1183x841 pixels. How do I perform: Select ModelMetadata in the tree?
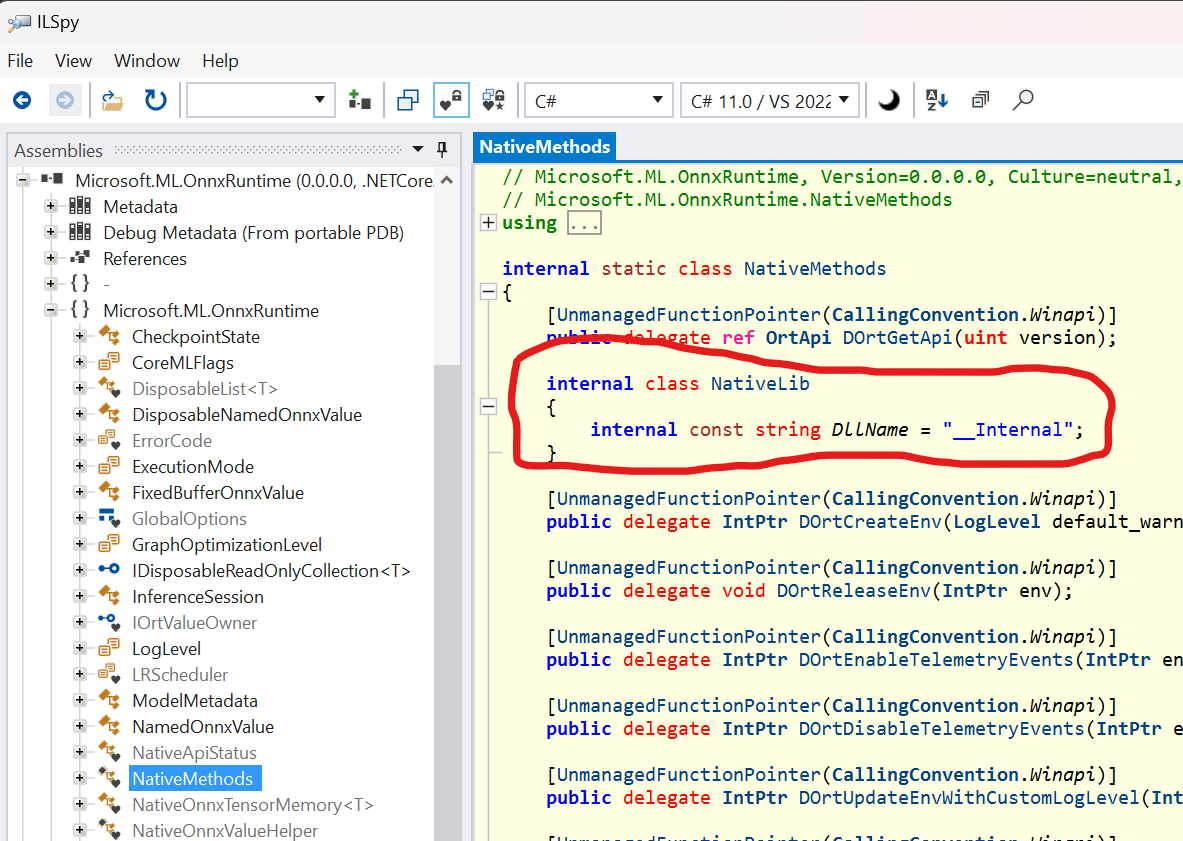195,701
